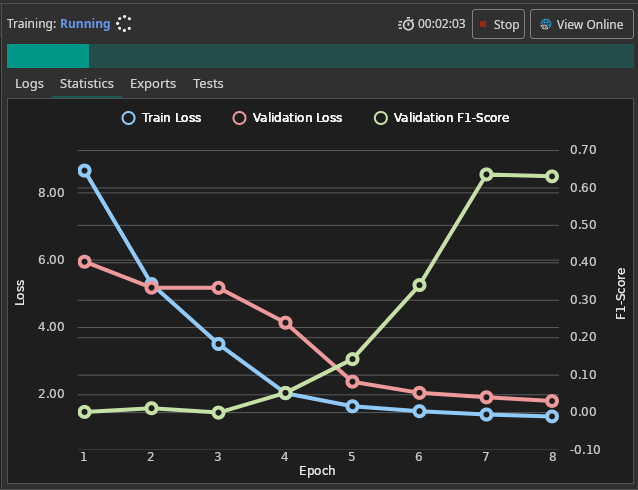Screen dimensions: 638x490
Task: Click the stopwatch timer icon
Action: [406, 24]
